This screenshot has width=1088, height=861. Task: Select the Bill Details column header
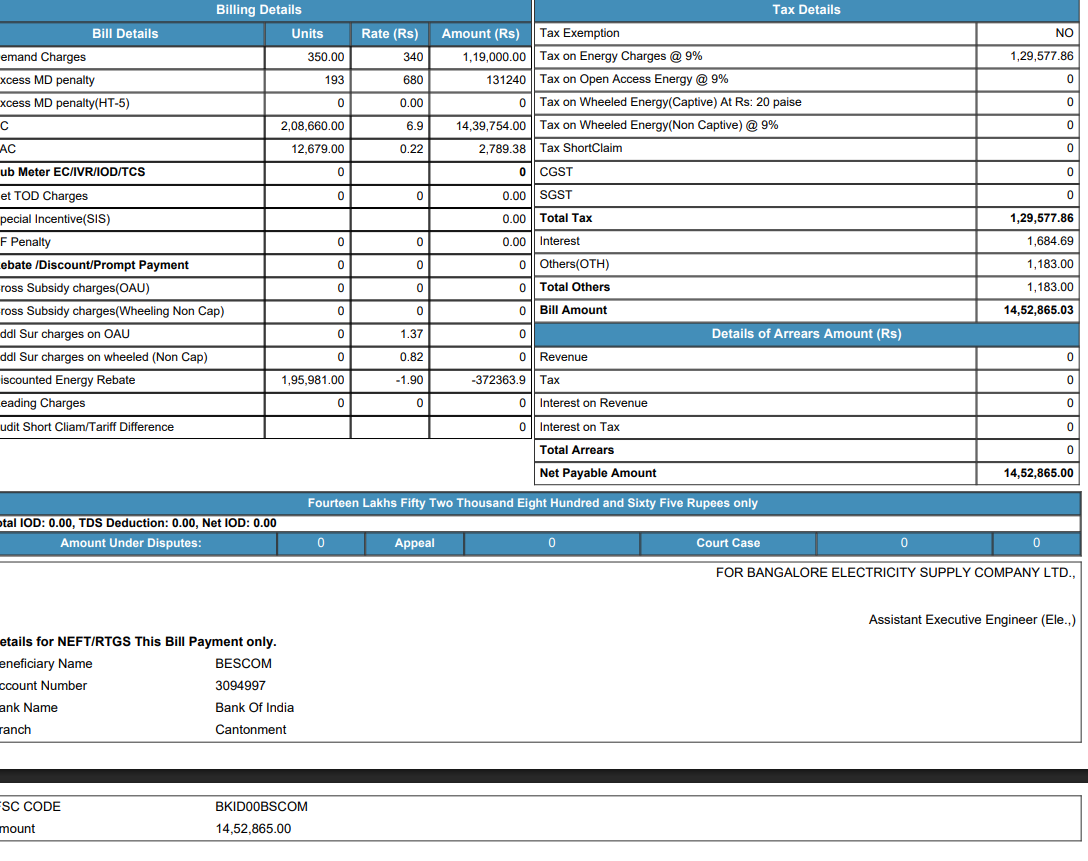point(125,33)
